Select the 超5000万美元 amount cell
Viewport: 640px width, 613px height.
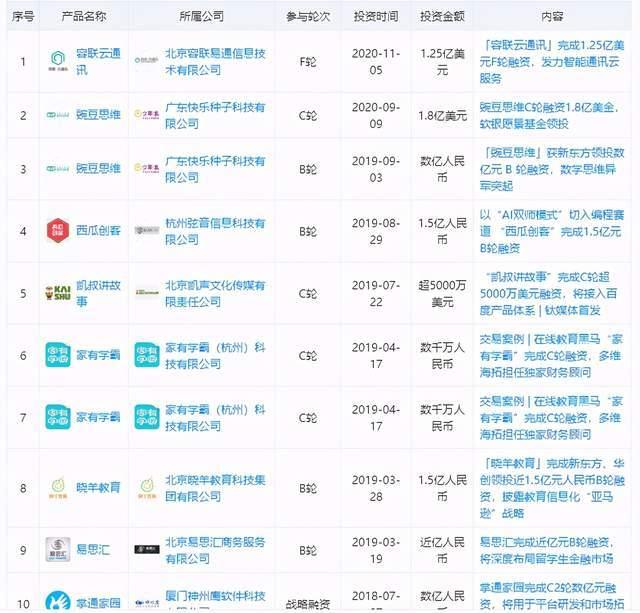[x=442, y=293]
